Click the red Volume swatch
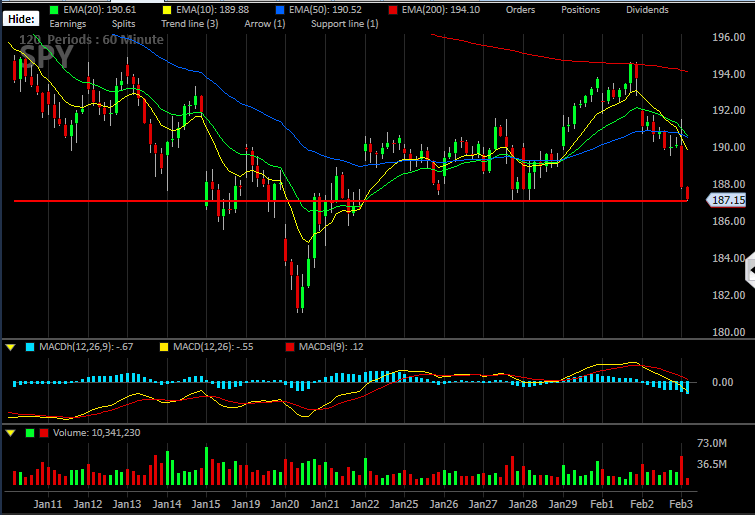755x515 pixels. pos(44,433)
